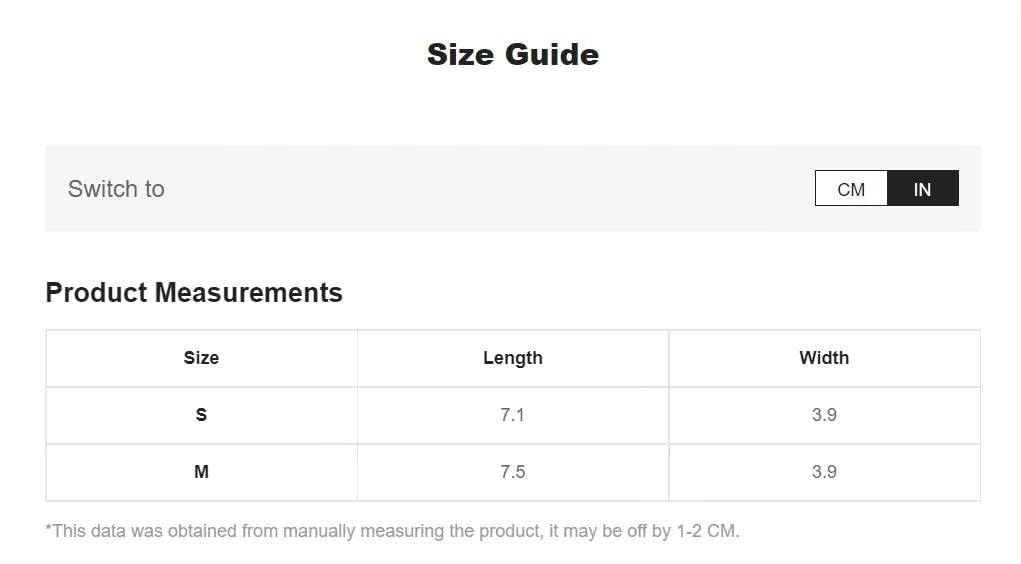Click the Width column header
Image resolution: width=1021 pixels, height=564 pixels.
pos(824,358)
